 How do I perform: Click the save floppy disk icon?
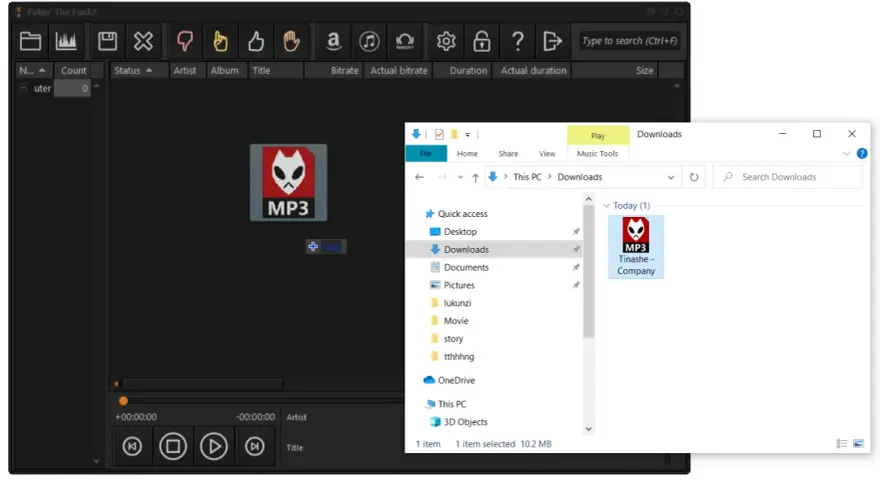[x=107, y=41]
